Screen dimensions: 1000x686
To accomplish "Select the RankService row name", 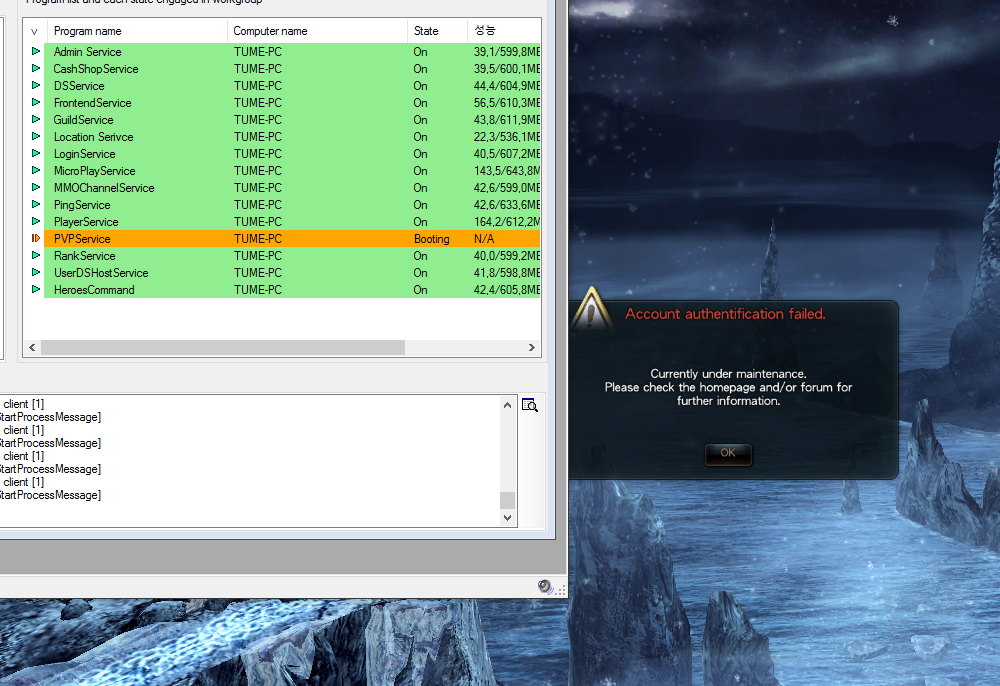I will click(x=85, y=256).
